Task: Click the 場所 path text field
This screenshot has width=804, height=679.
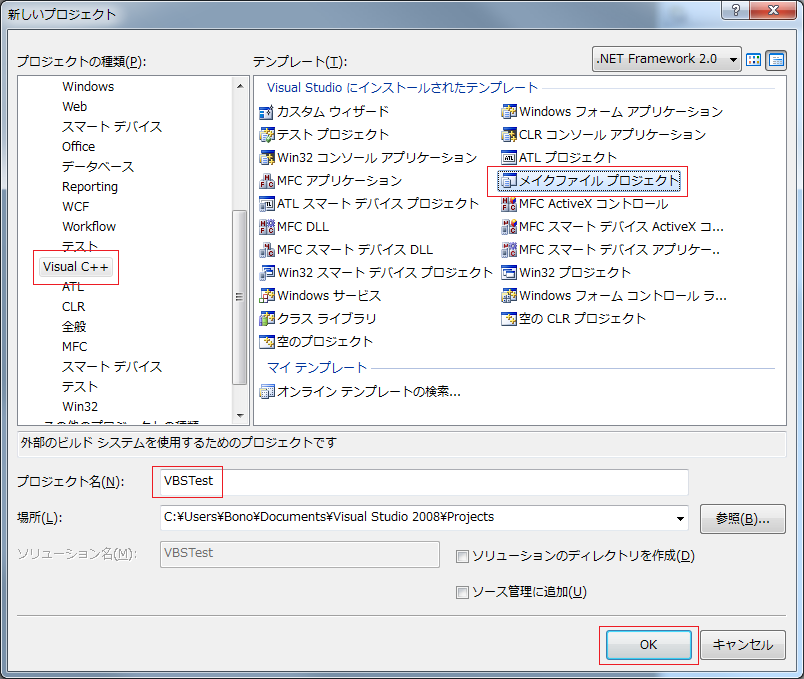Action: tap(416, 518)
